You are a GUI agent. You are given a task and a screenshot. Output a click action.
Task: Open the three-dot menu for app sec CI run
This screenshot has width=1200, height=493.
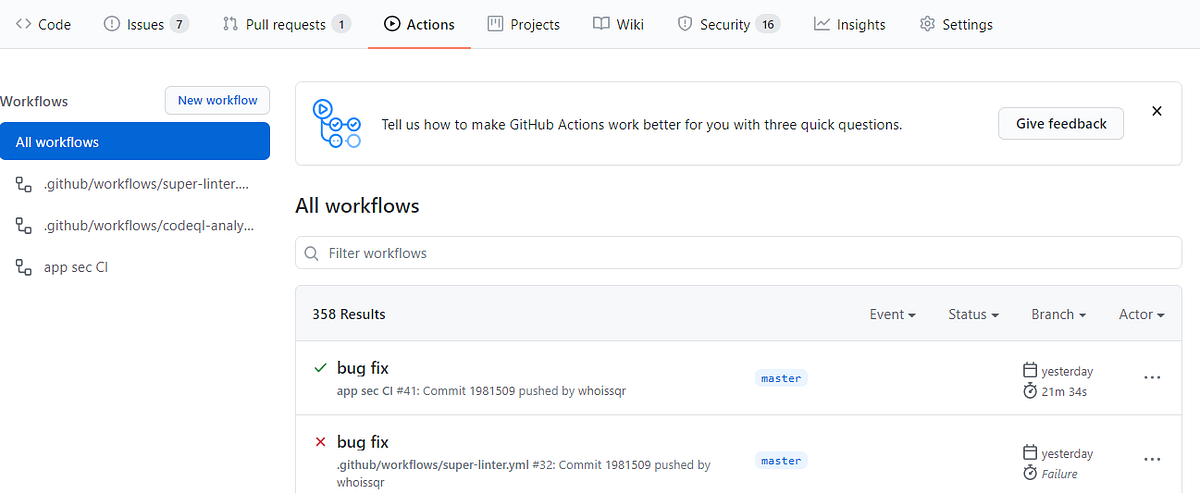tap(1152, 378)
